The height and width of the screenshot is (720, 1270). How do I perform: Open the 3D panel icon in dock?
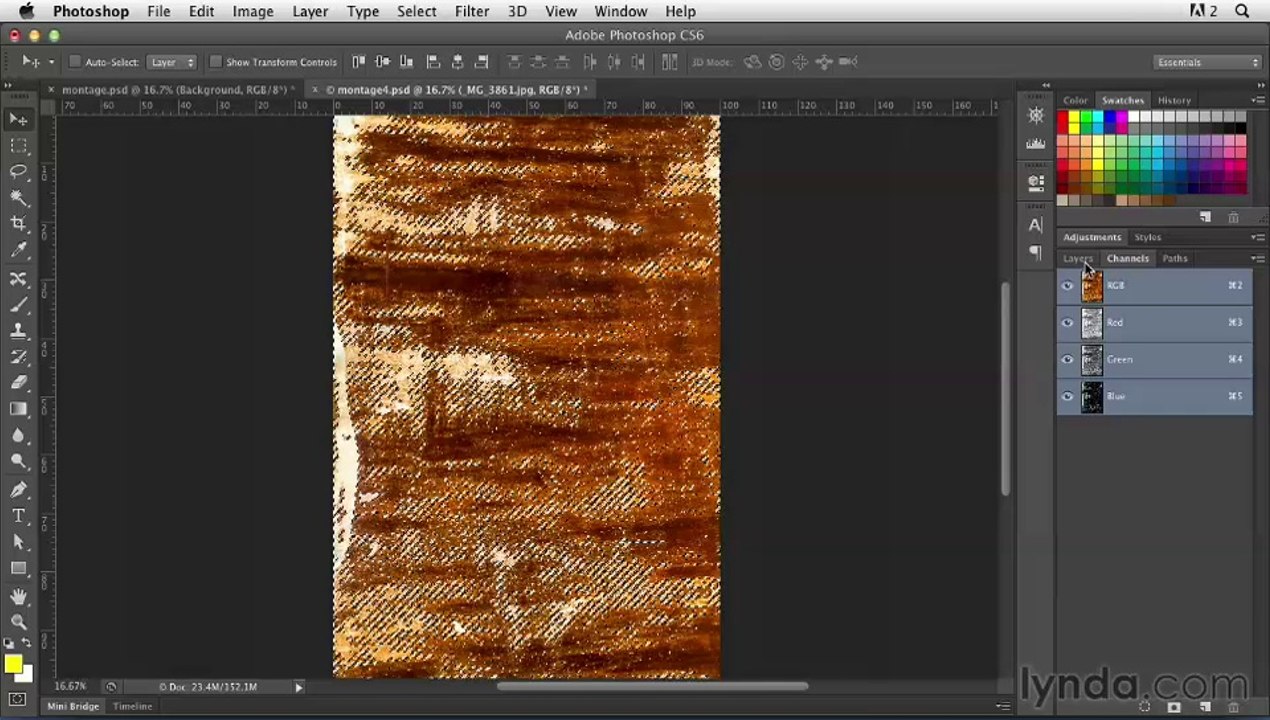click(x=1036, y=183)
